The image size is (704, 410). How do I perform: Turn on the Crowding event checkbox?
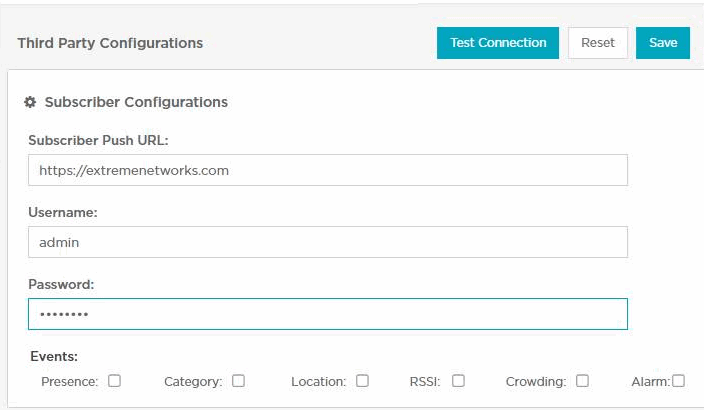click(x=582, y=381)
